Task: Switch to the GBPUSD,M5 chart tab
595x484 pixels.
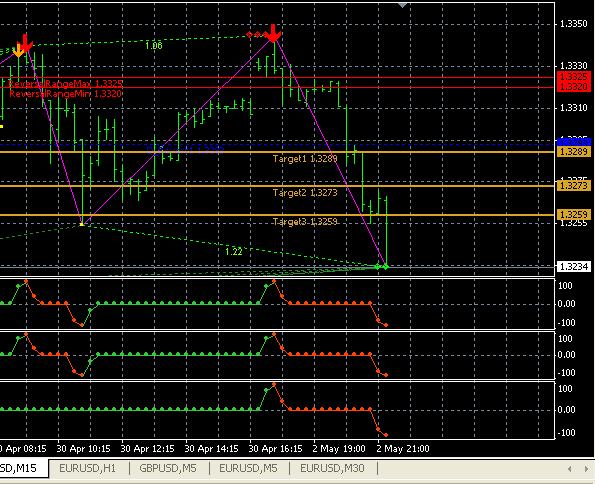Action: [x=168, y=468]
